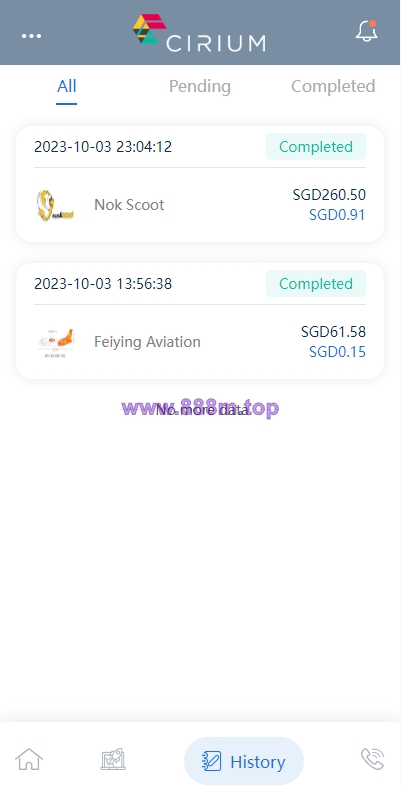
Task: Click Completed badge on Nok Scoot order
Action: (316, 147)
